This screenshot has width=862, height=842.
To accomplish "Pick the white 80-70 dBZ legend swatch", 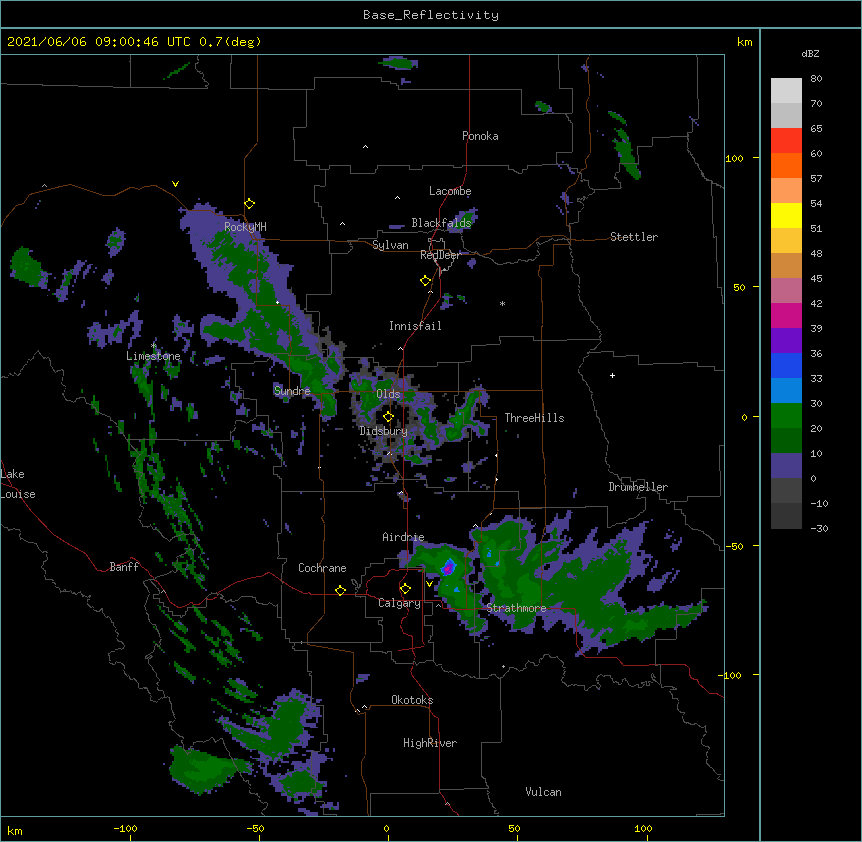I will [786, 91].
